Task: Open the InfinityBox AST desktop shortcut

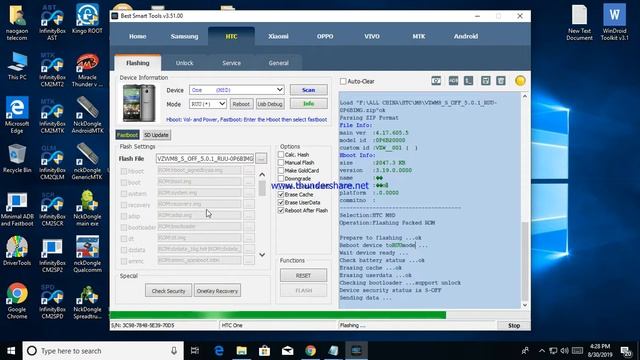Action: pyautogui.click(x=52, y=23)
